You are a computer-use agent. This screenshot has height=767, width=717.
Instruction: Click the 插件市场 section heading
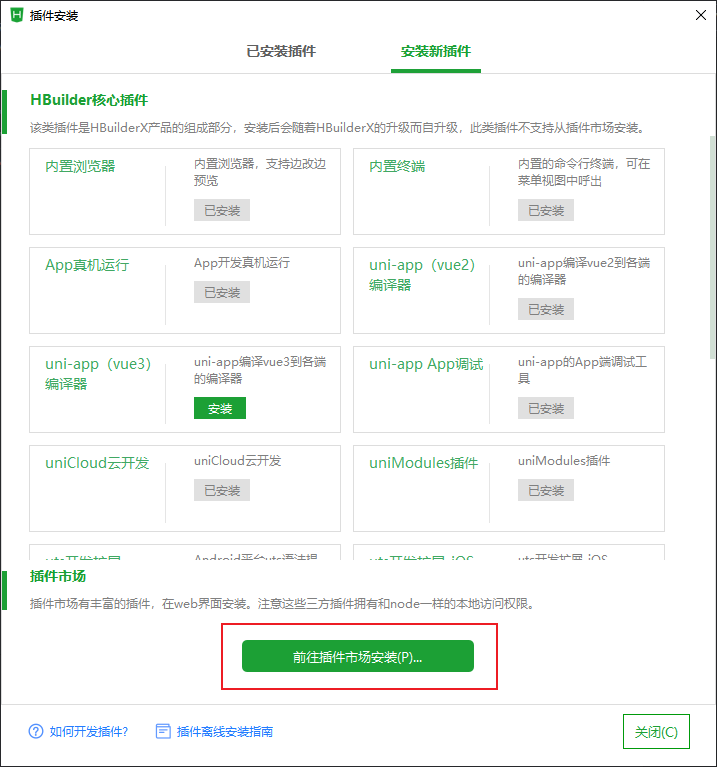pos(58,576)
